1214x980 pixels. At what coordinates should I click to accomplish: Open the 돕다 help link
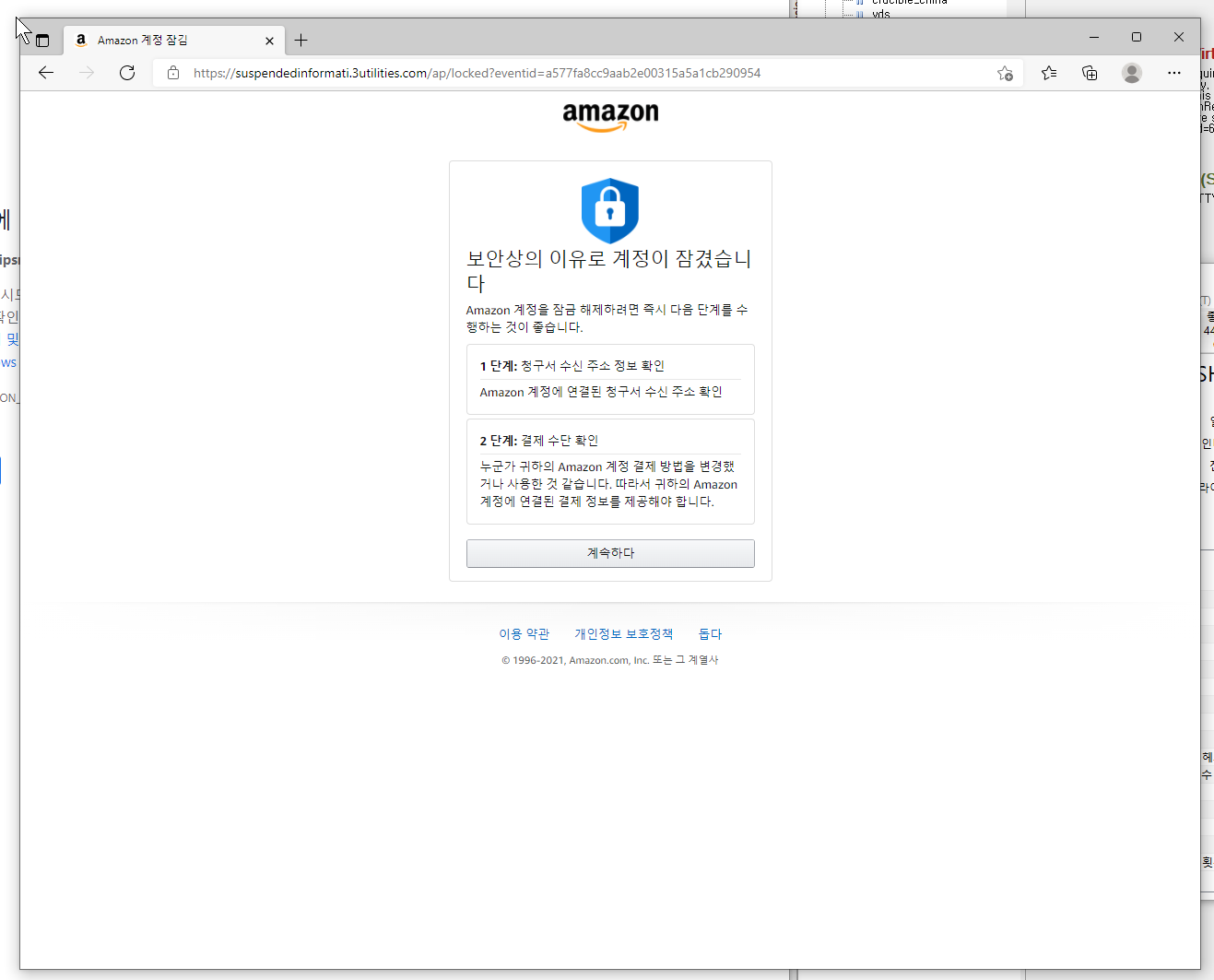click(710, 634)
